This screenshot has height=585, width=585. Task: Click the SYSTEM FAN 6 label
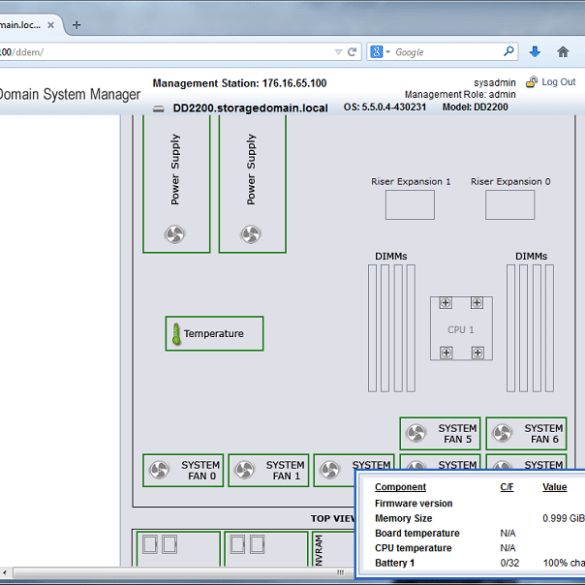click(x=544, y=434)
